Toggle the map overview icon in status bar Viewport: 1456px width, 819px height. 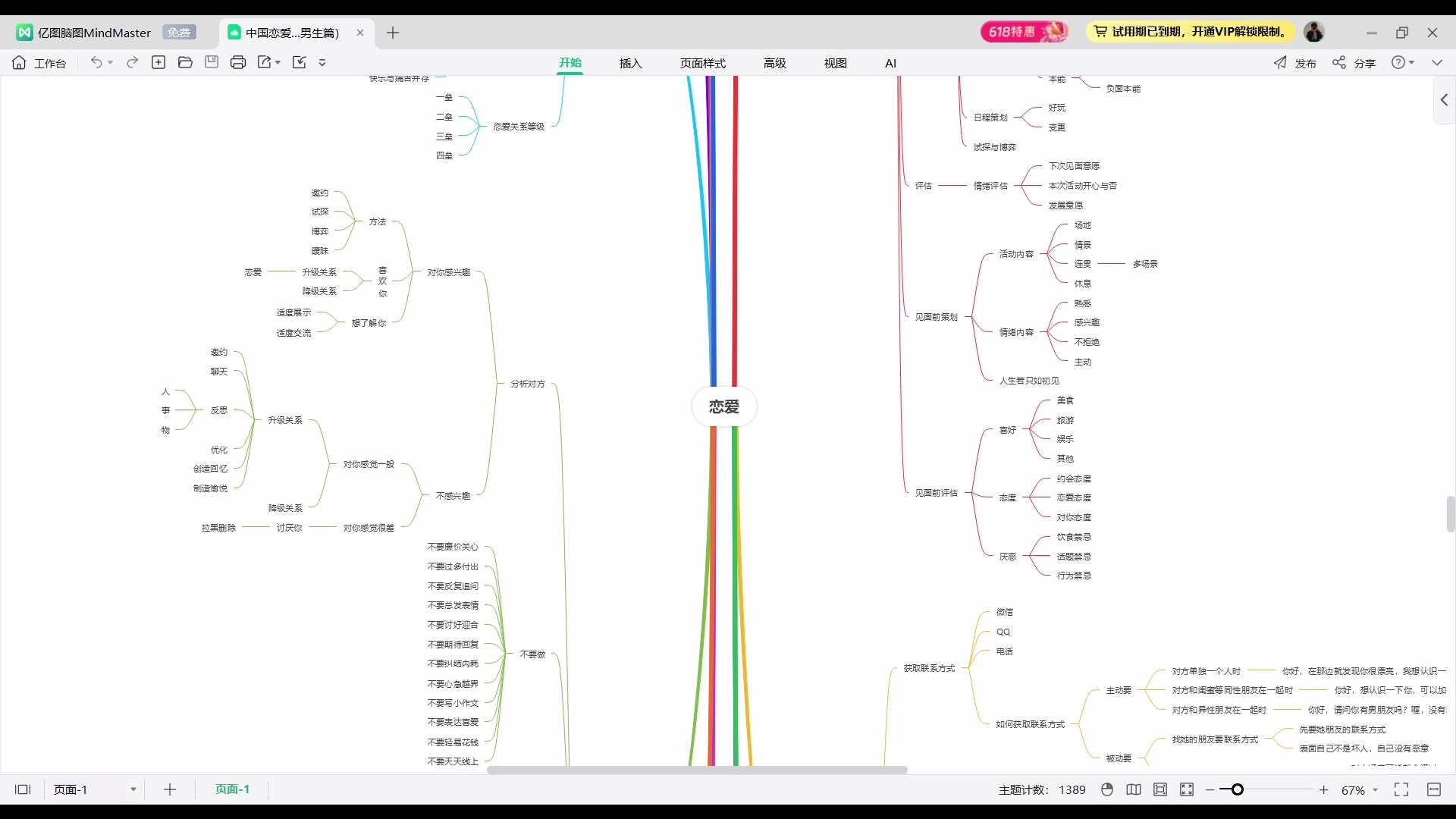coord(1134,789)
